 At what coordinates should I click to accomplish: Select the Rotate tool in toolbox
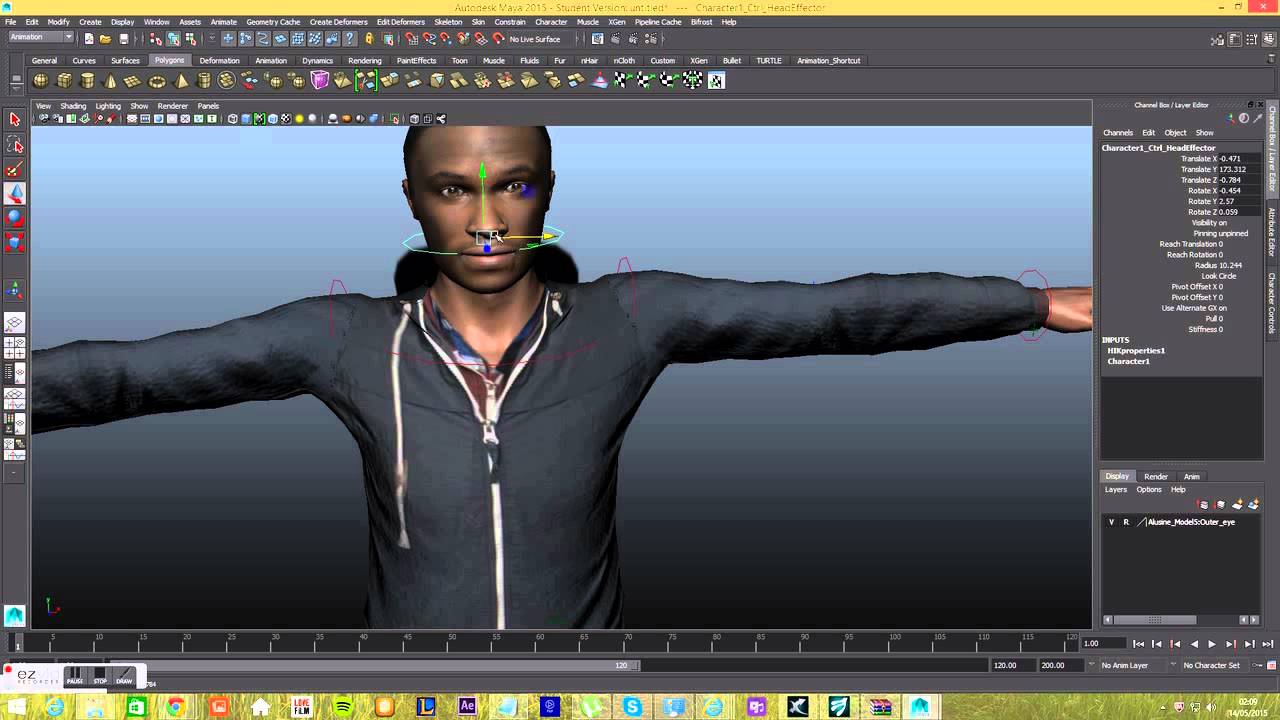(14, 218)
